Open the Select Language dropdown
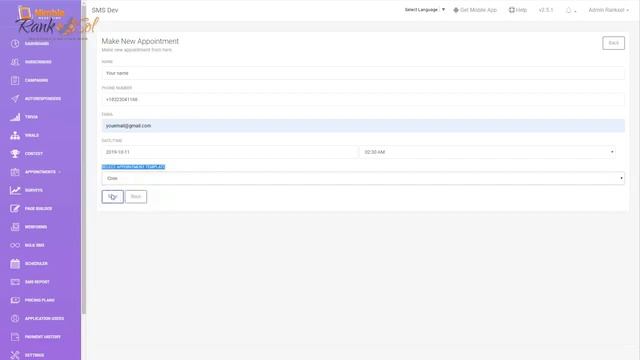The width and height of the screenshot is (640, 360). click(424, 10)
